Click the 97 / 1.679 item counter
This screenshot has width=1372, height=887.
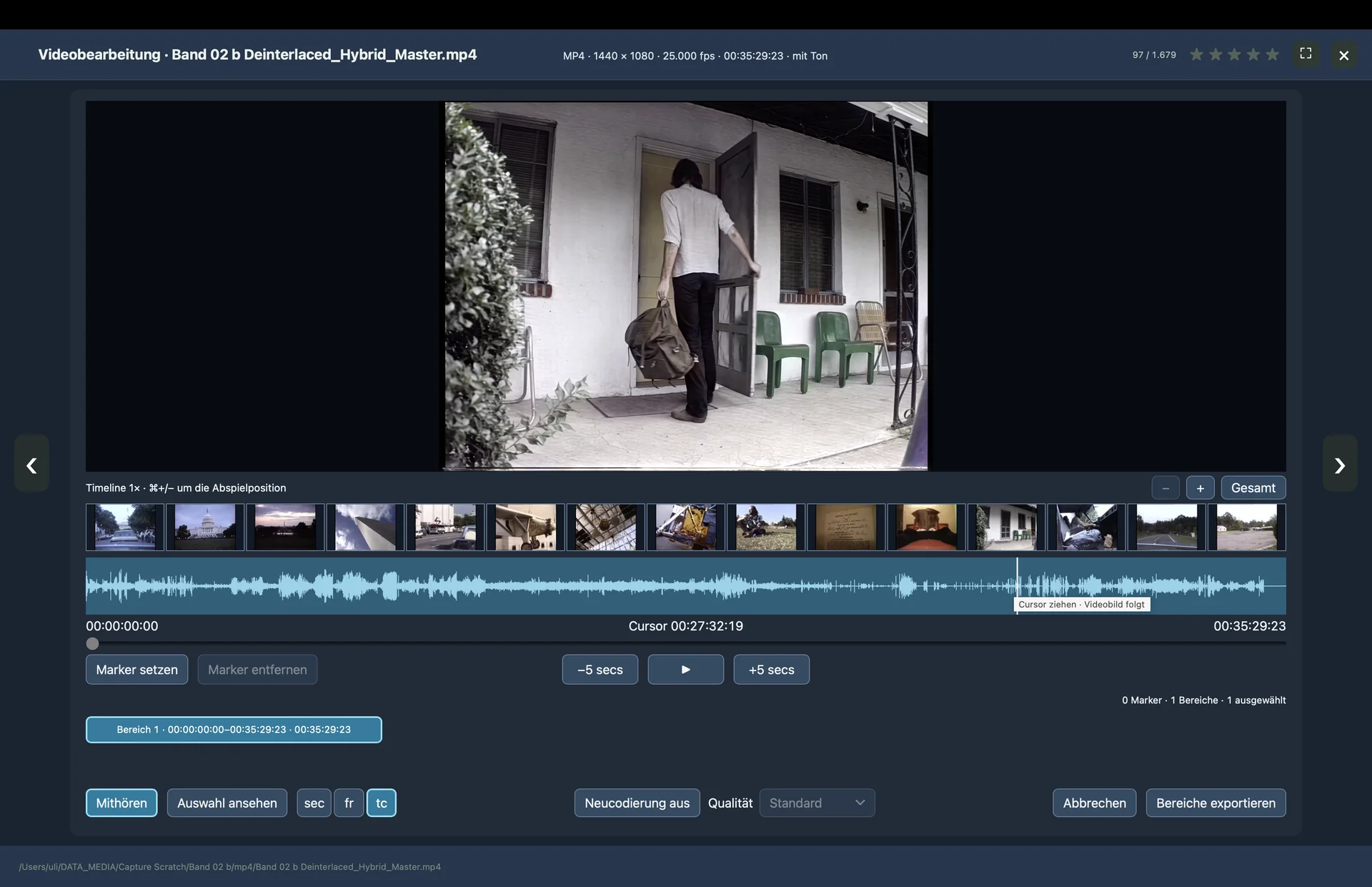[x=1154, y=55]
